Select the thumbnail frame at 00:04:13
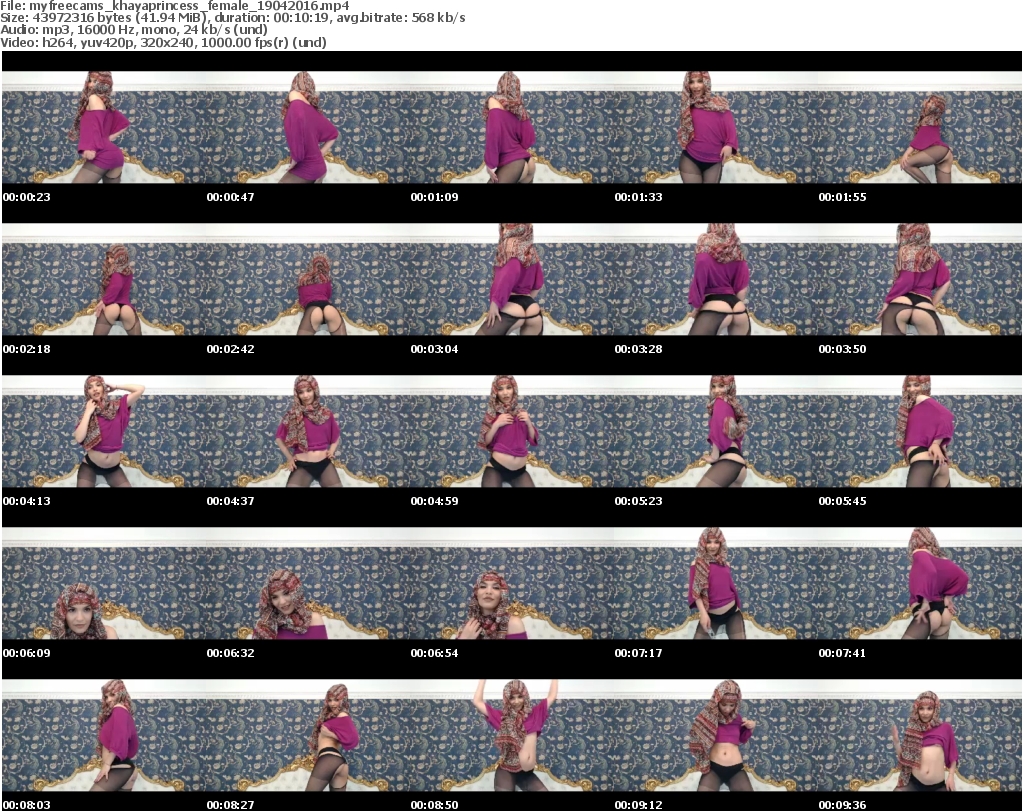Image resolution: width=1024 pixels, height=811 pixels. (104, 431)
